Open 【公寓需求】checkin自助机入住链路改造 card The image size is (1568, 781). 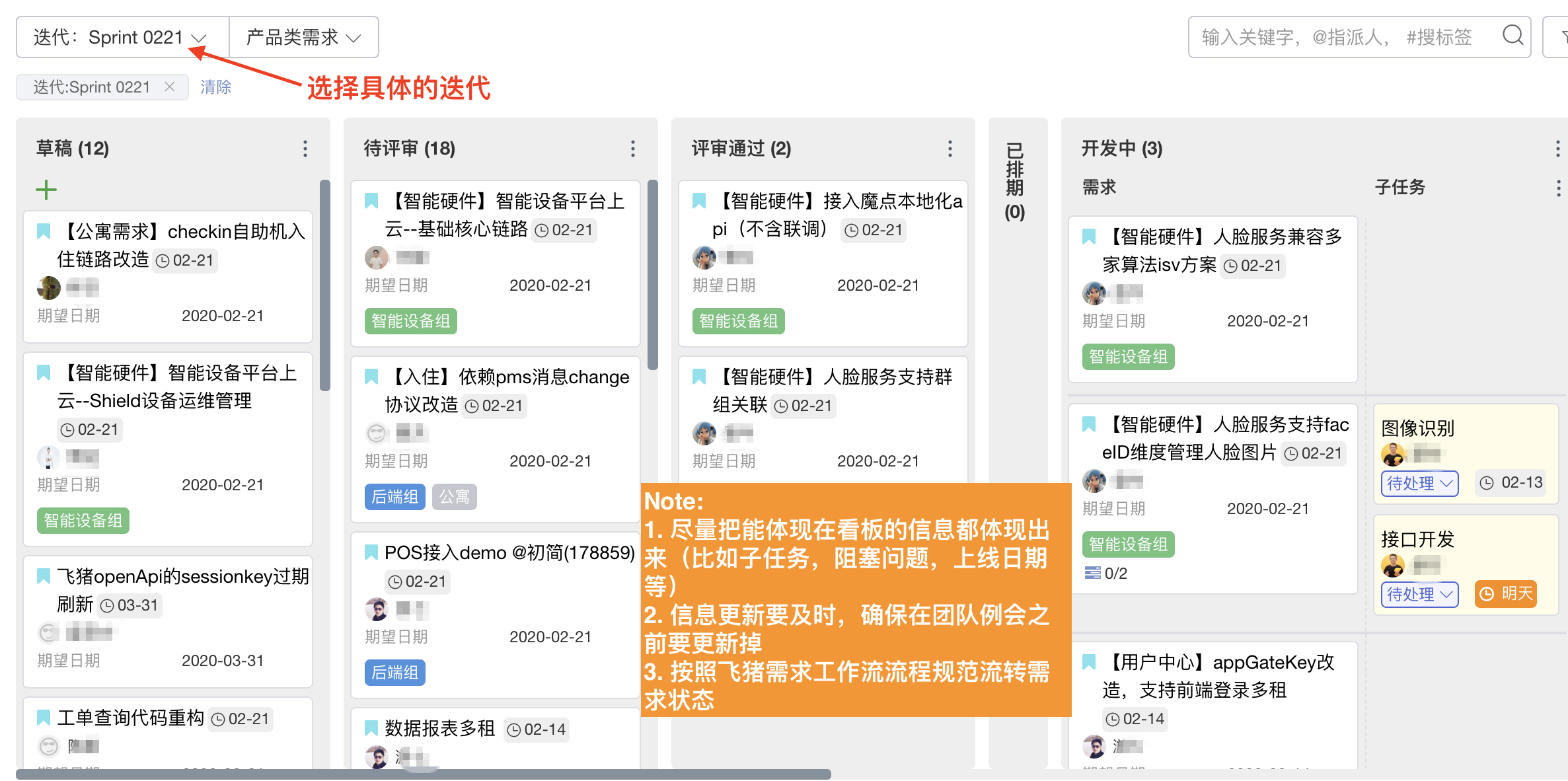tap(168, 277)
